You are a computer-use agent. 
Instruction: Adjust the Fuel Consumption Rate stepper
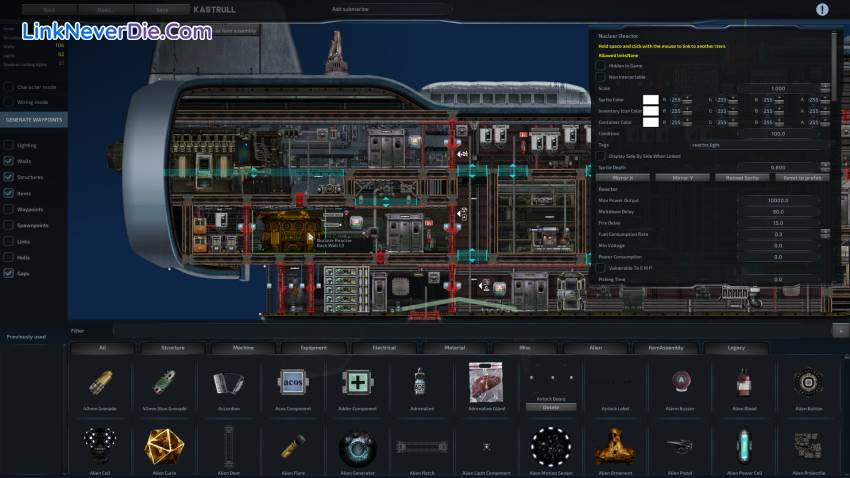click(x=825, y=234)
